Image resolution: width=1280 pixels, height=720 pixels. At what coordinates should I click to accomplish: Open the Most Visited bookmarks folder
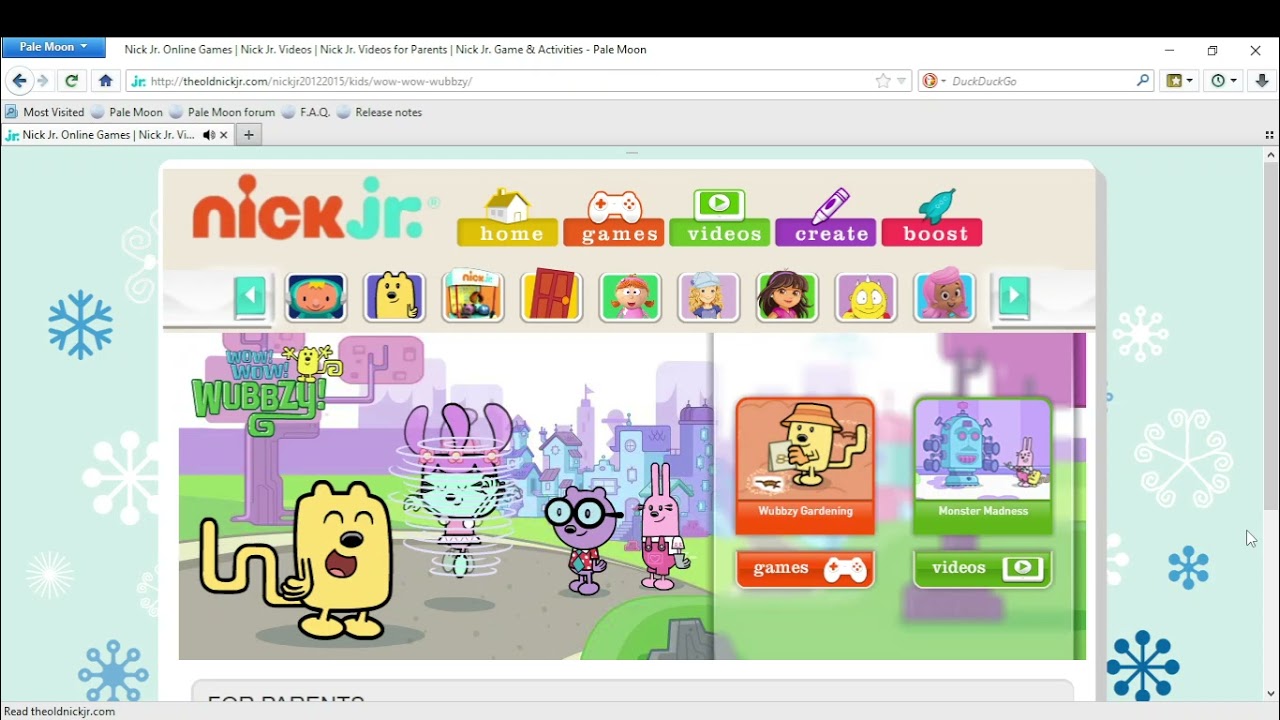[x=44, y=112]
